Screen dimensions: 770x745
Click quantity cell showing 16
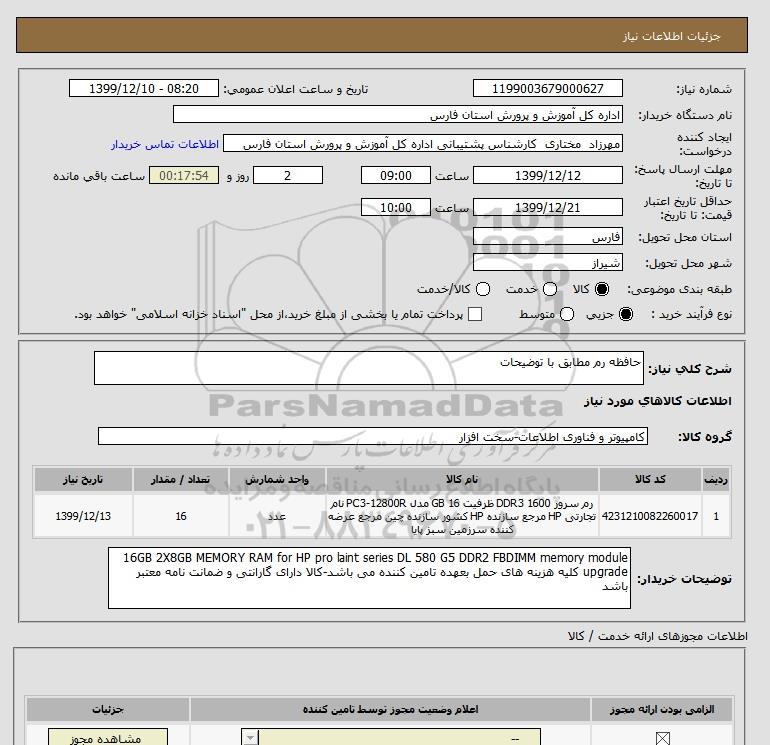tap(181, 516)
